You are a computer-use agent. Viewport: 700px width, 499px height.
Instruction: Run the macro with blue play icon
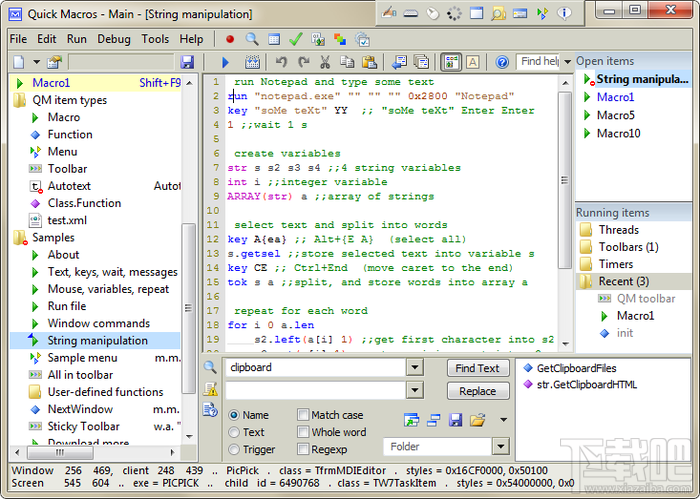225,62
